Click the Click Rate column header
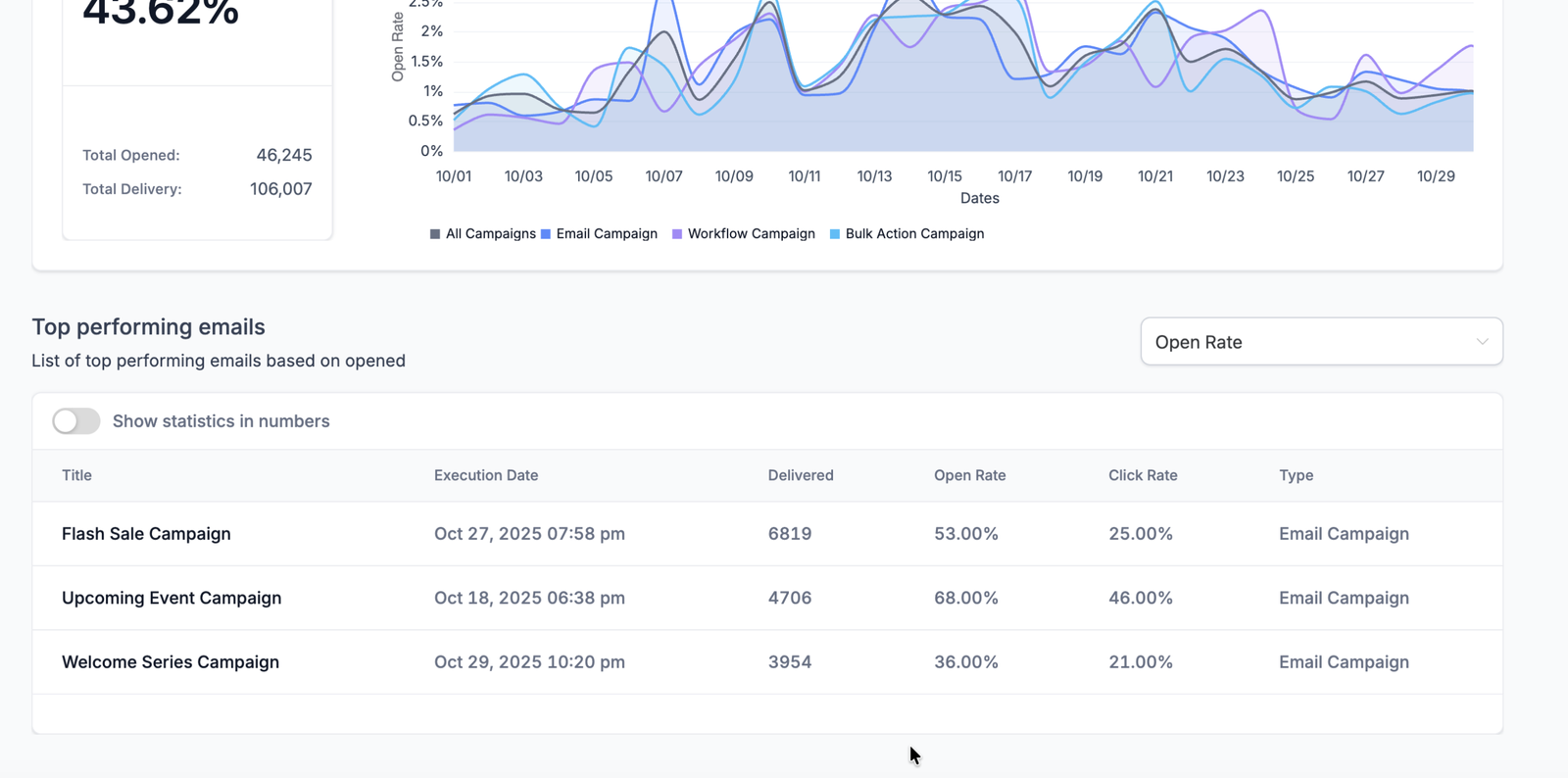 point(1143,475)
